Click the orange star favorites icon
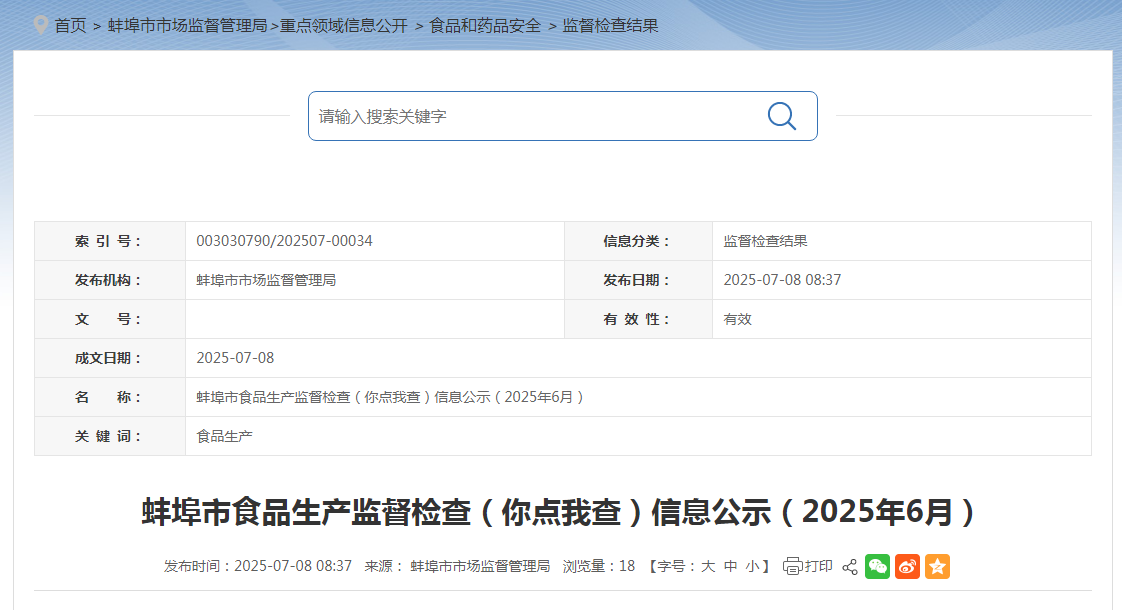Screen dimensions: 1122x610 pos(937,566)
